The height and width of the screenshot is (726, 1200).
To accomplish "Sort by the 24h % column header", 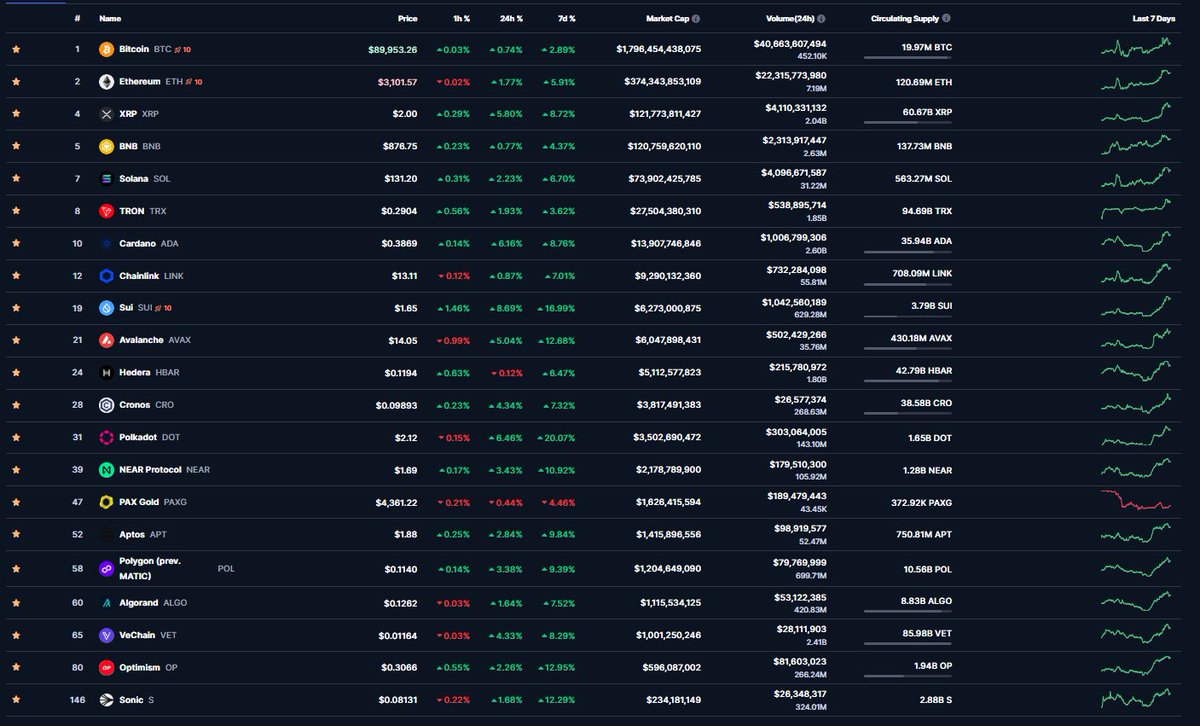I will tap(510, 18).
